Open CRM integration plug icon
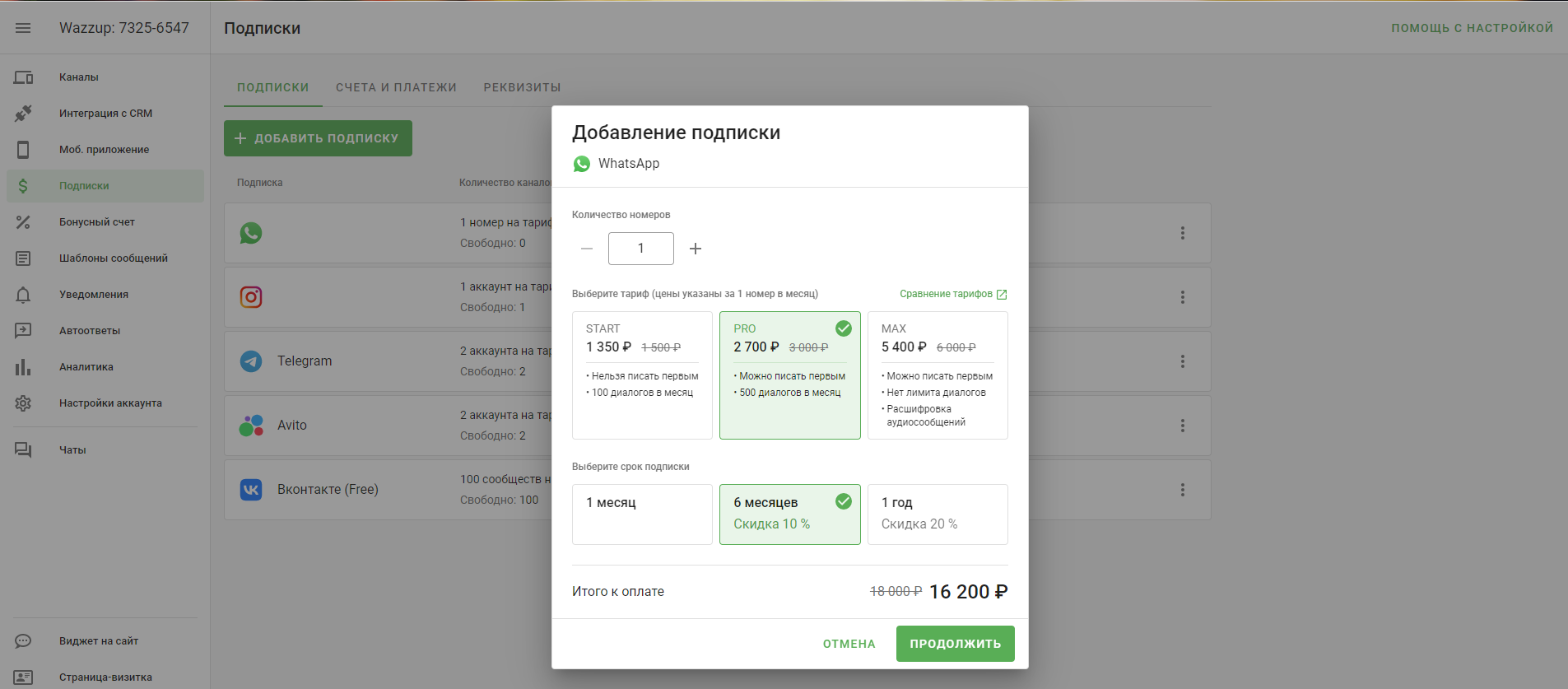1568x689 pixels. (x=23, y=114)
